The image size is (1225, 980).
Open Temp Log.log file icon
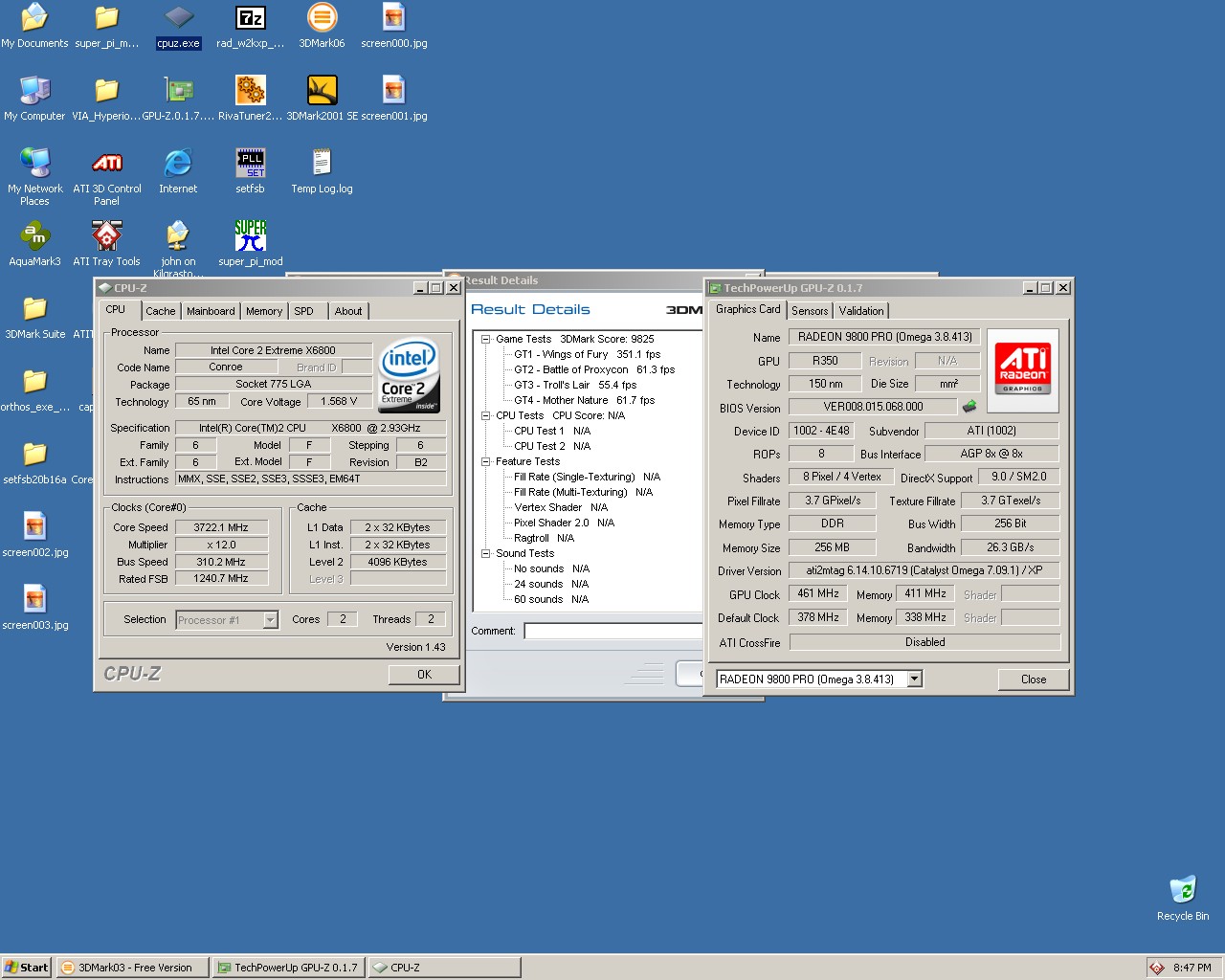tap(322, 171)
